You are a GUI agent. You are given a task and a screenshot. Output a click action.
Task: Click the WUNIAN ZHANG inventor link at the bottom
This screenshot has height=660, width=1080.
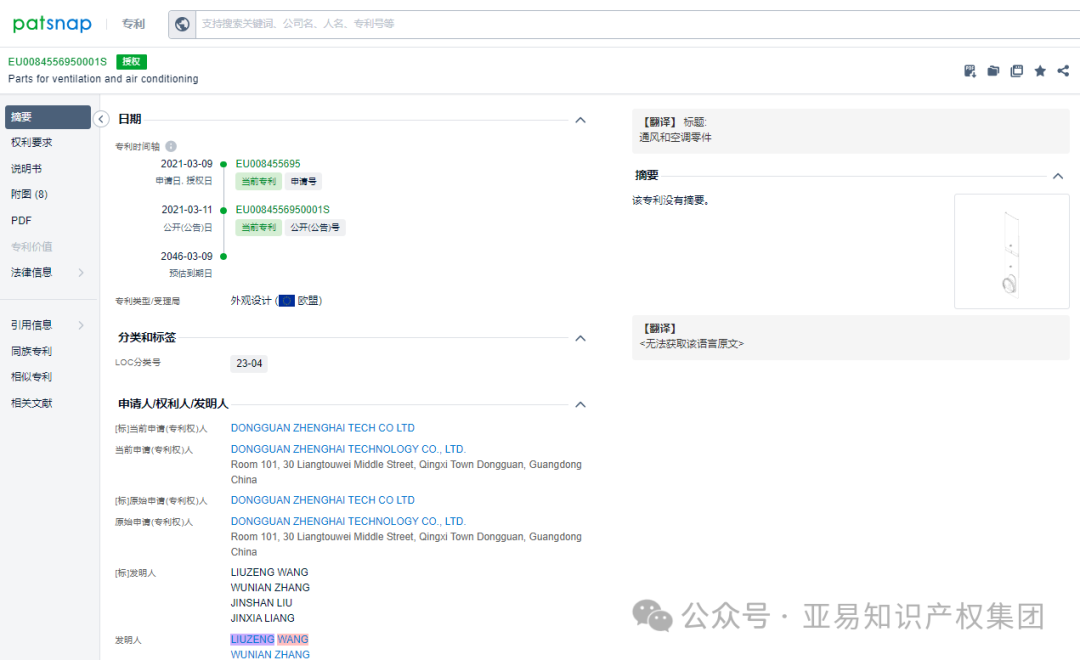coord(270,654)
